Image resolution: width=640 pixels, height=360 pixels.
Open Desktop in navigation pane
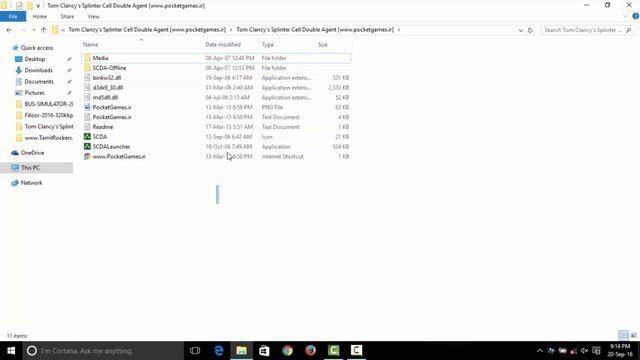(x=34, y=59)
